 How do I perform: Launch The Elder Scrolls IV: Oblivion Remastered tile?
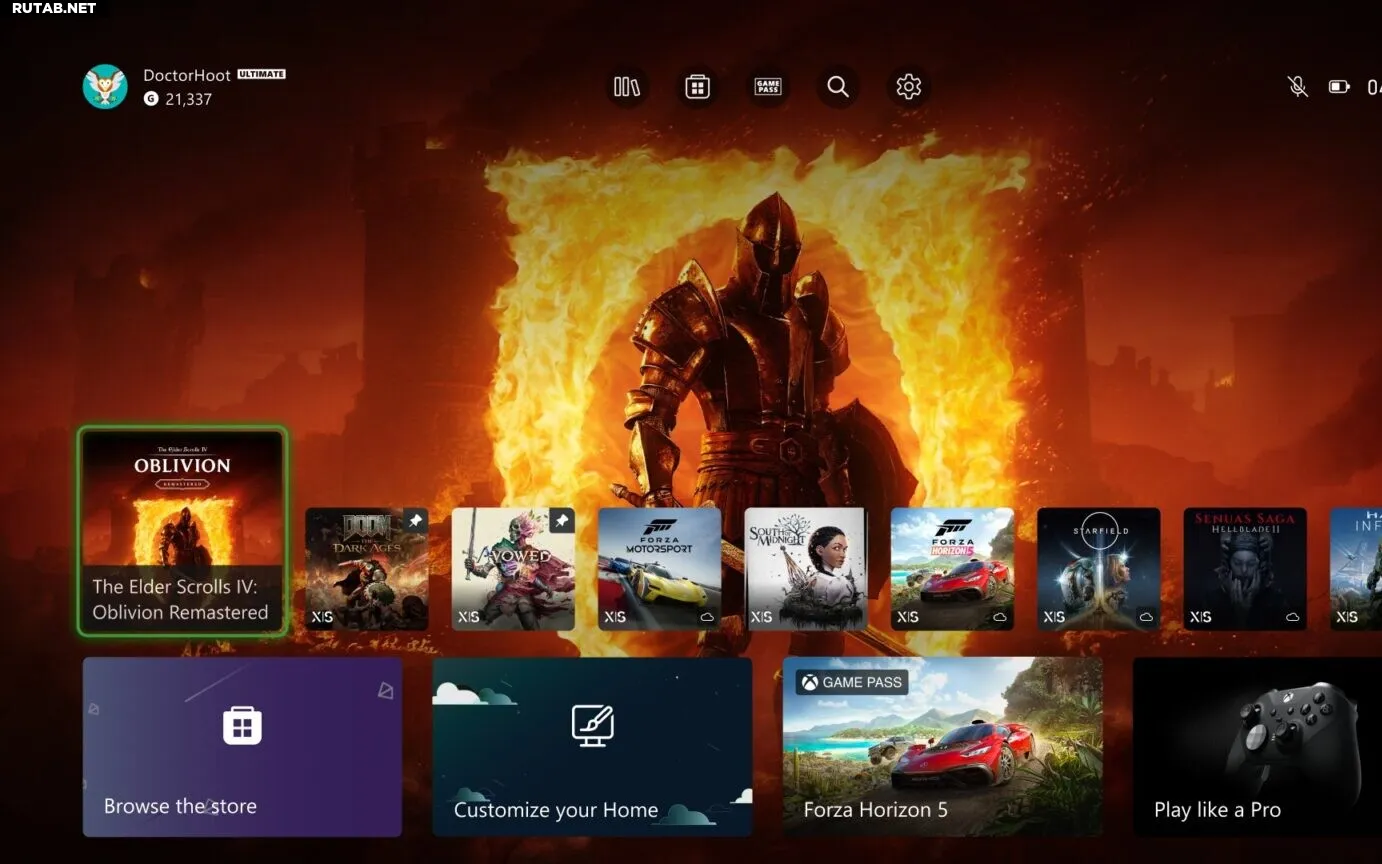tap(182, 531)
